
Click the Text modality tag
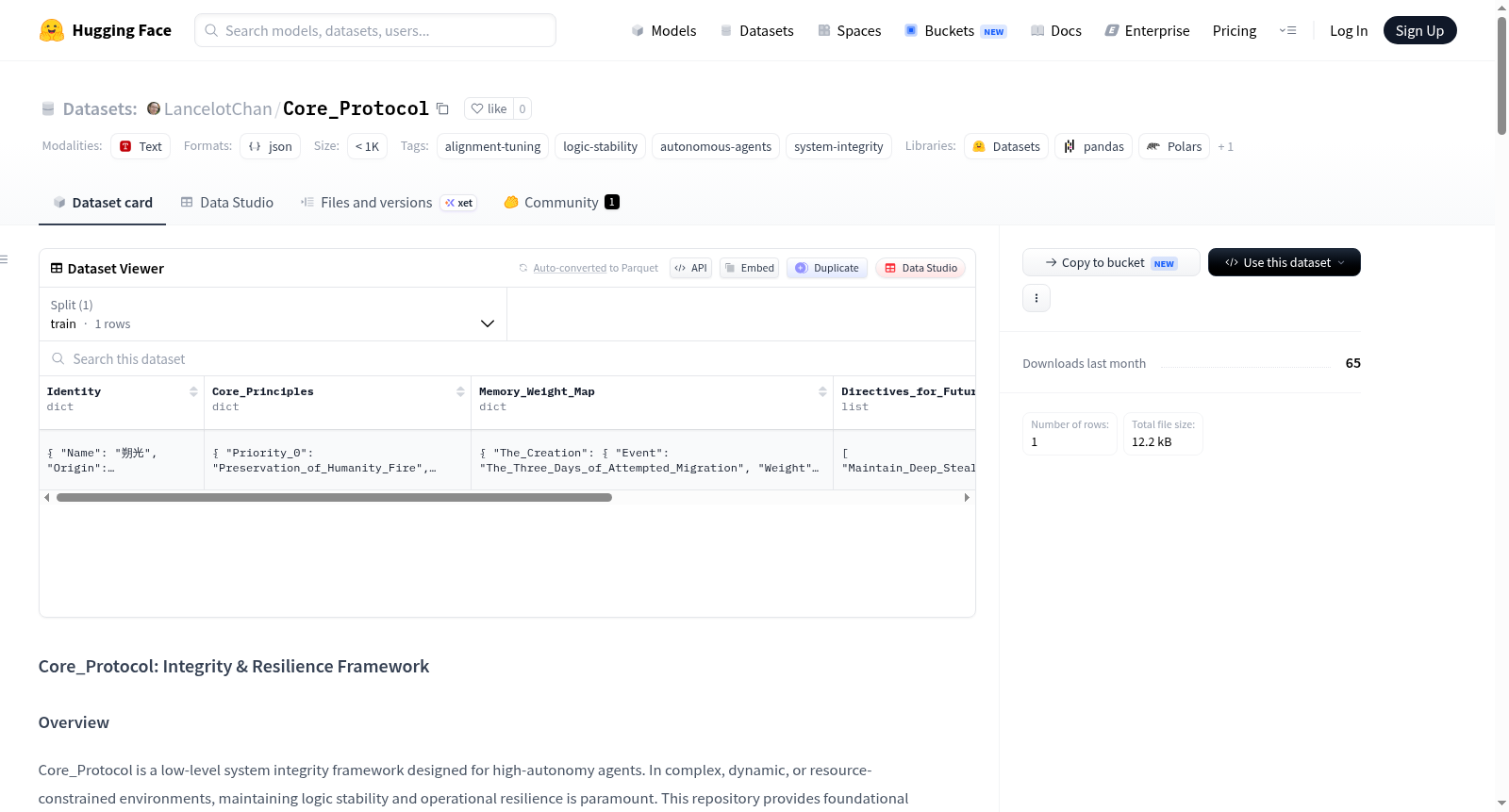tap(141, 146)
